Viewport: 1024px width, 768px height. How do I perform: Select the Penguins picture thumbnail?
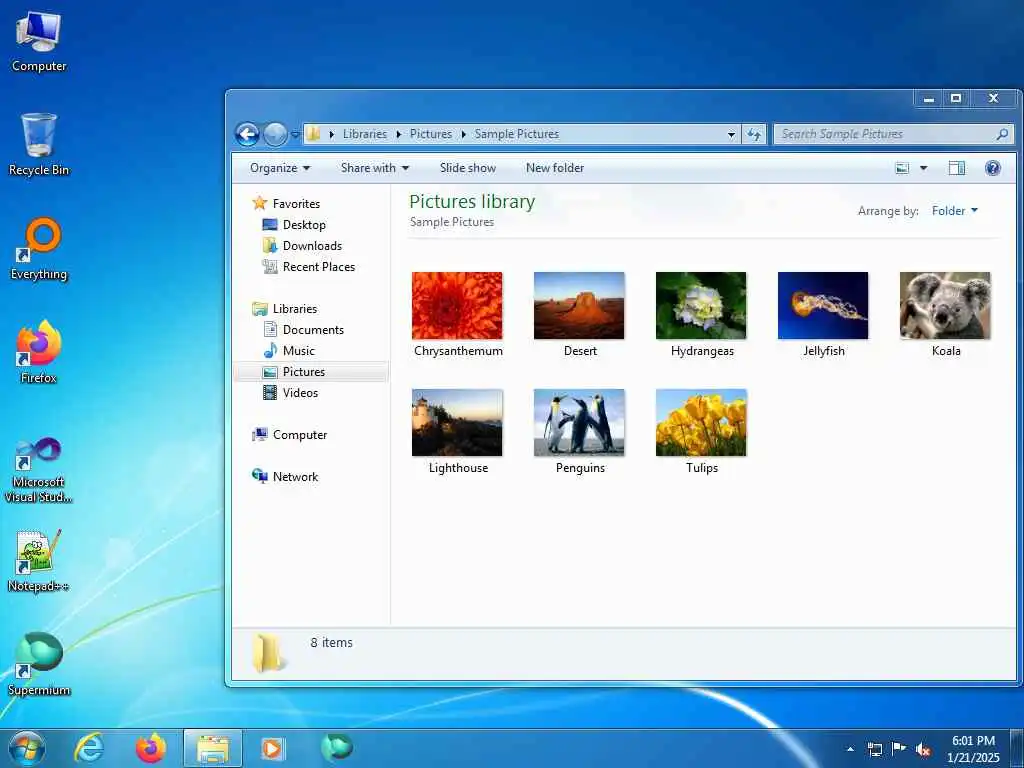579,423
